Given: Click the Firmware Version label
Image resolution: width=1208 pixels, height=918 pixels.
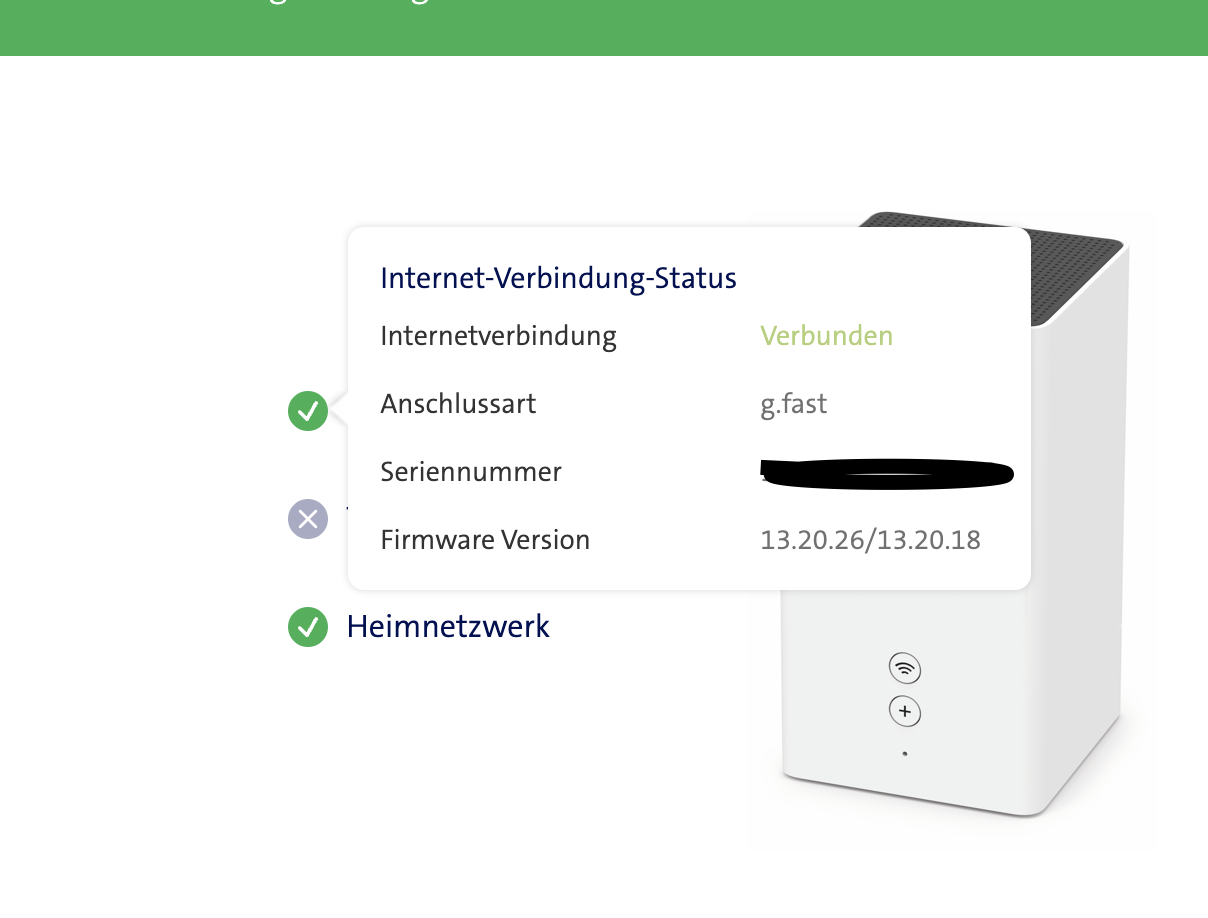Looking at the screenshot, I should click(485, 541).
